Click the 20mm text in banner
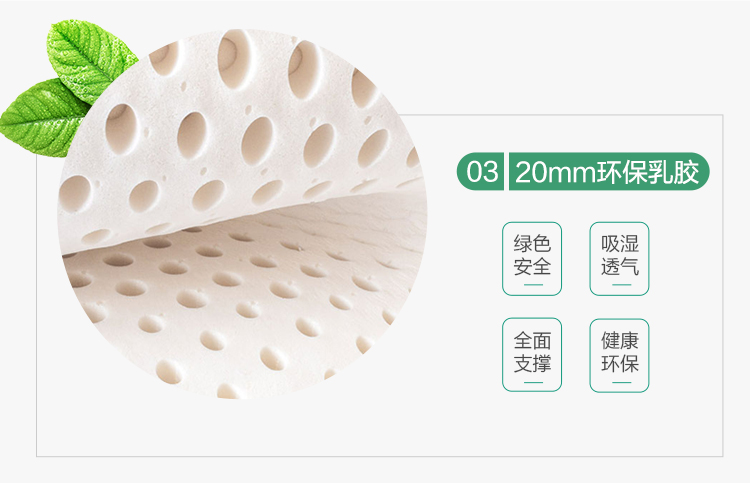The height and width of the screenshot is (483, 750). tap(556, 172)
